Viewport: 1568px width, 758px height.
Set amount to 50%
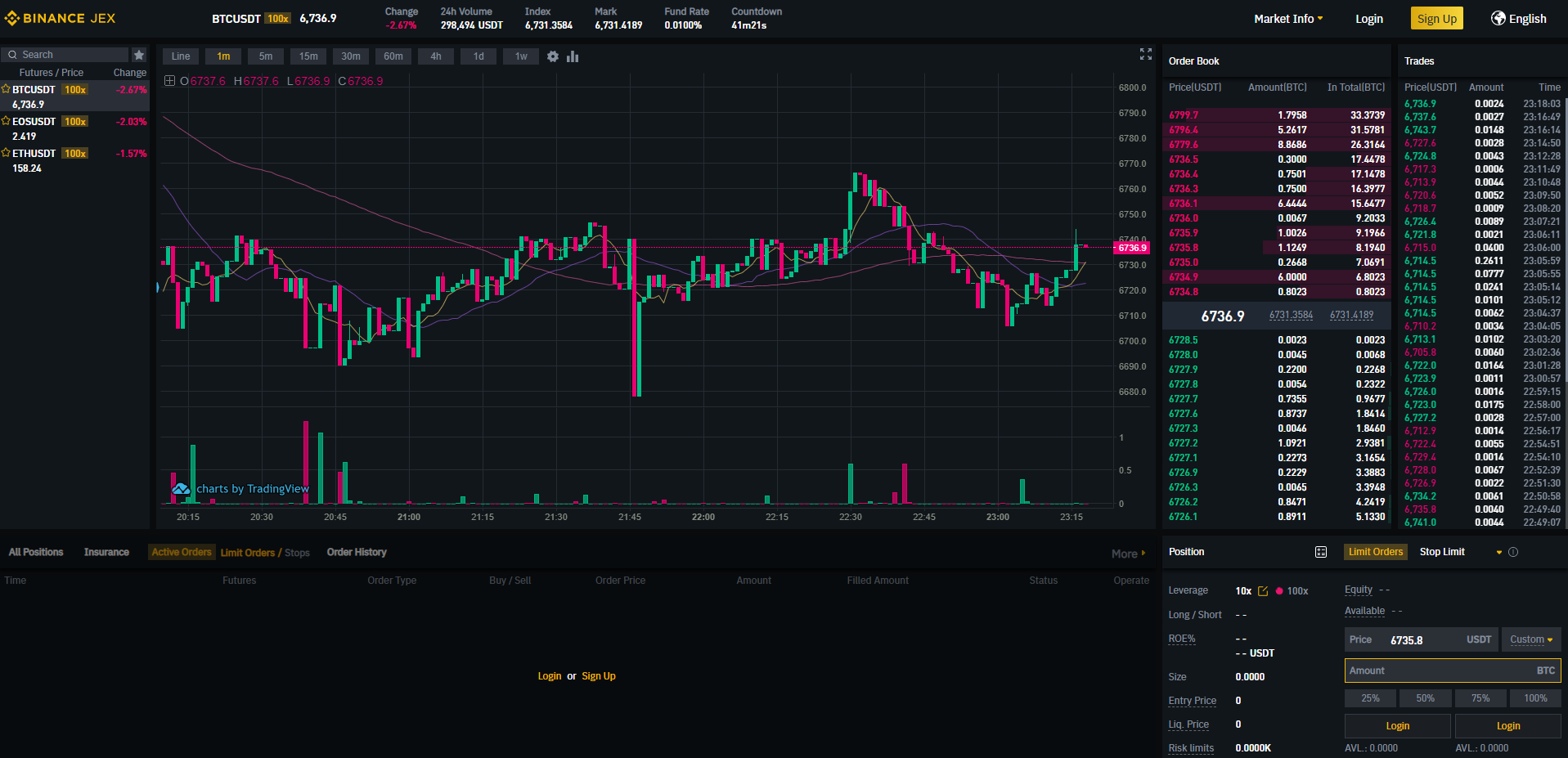click(1426, 698)
